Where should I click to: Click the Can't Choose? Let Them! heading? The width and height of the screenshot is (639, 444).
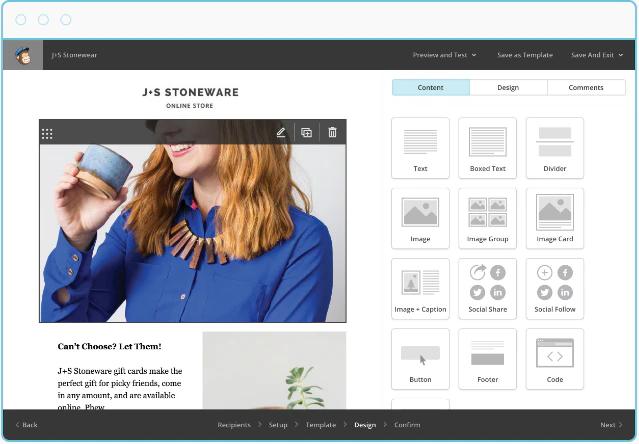point(109,347)
